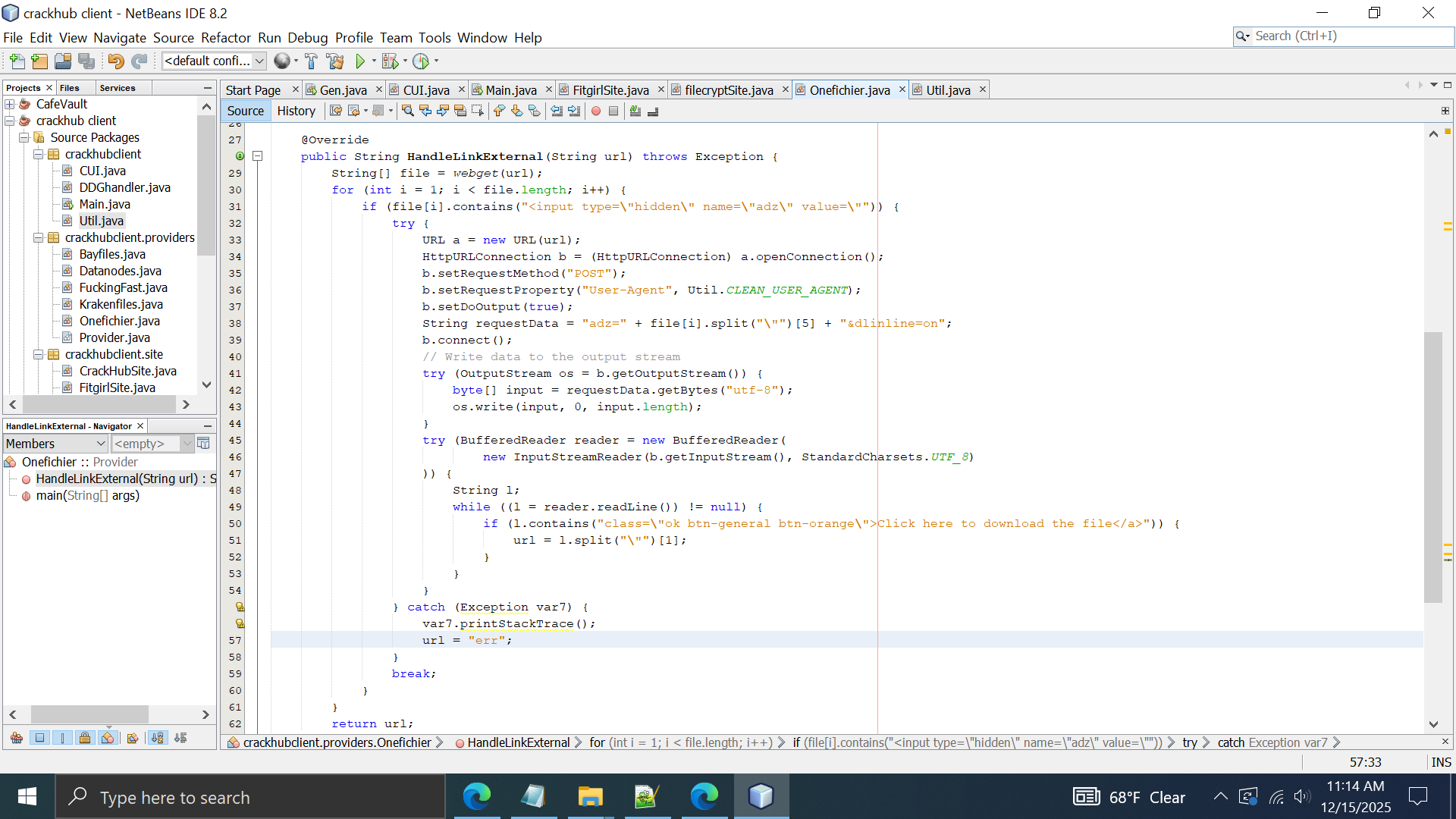
Task: Toggle Show Non-Public Members lock filter
Action: click(x=85, y=738)
